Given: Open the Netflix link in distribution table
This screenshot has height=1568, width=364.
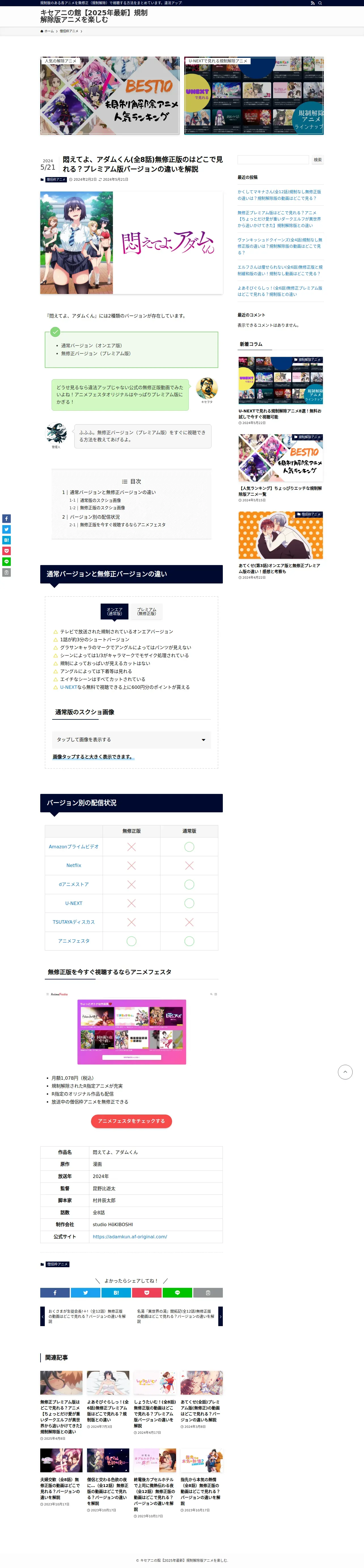Looking at the screenshot, I should (74, 865).
